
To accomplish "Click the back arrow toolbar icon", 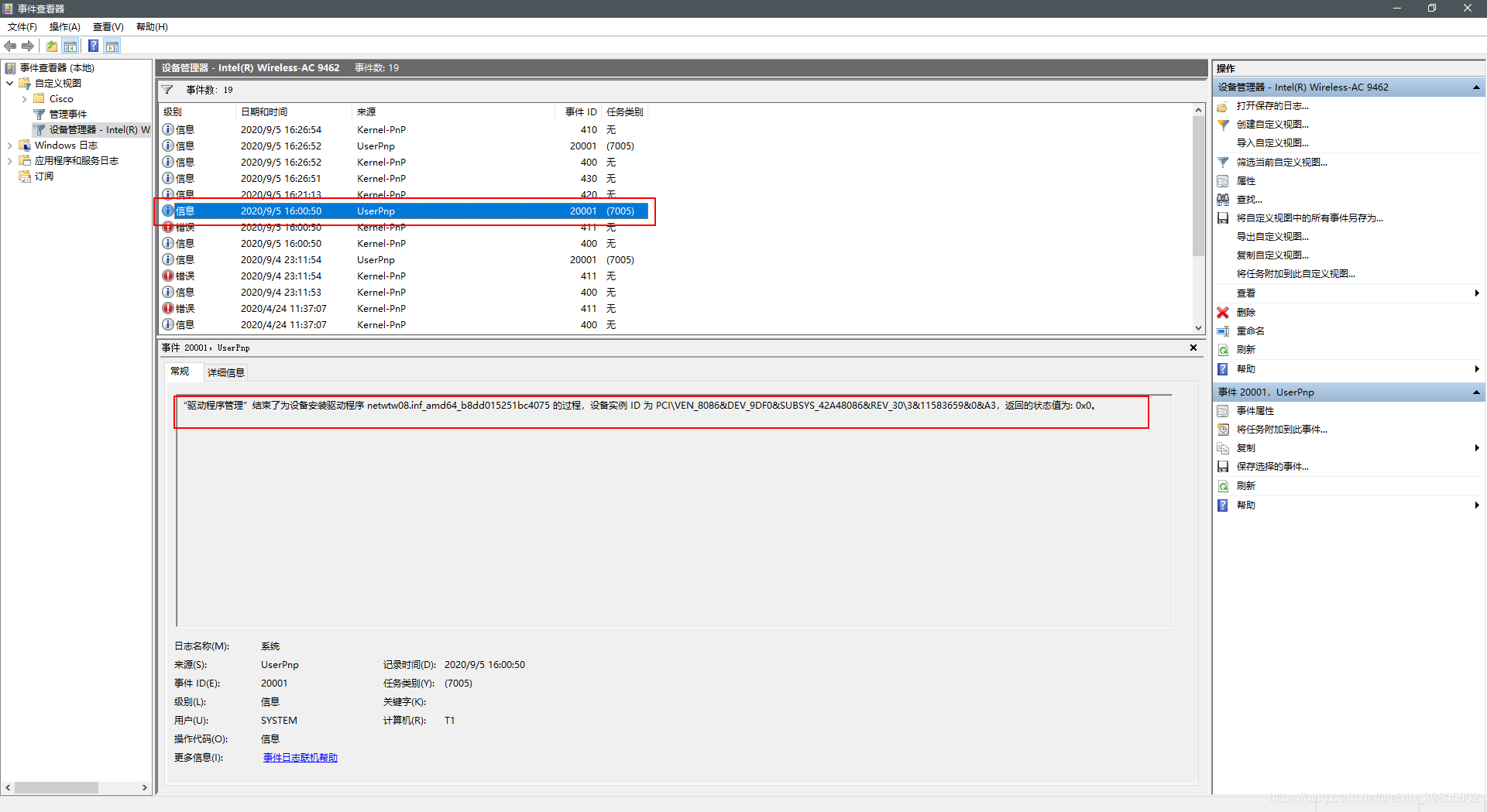I will (x=10, y=46).
